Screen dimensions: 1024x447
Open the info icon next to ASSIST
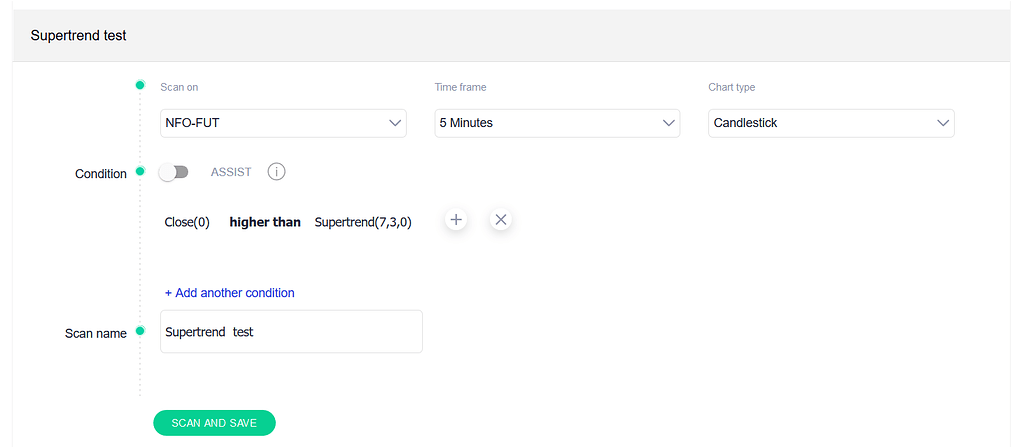(277, 172)
